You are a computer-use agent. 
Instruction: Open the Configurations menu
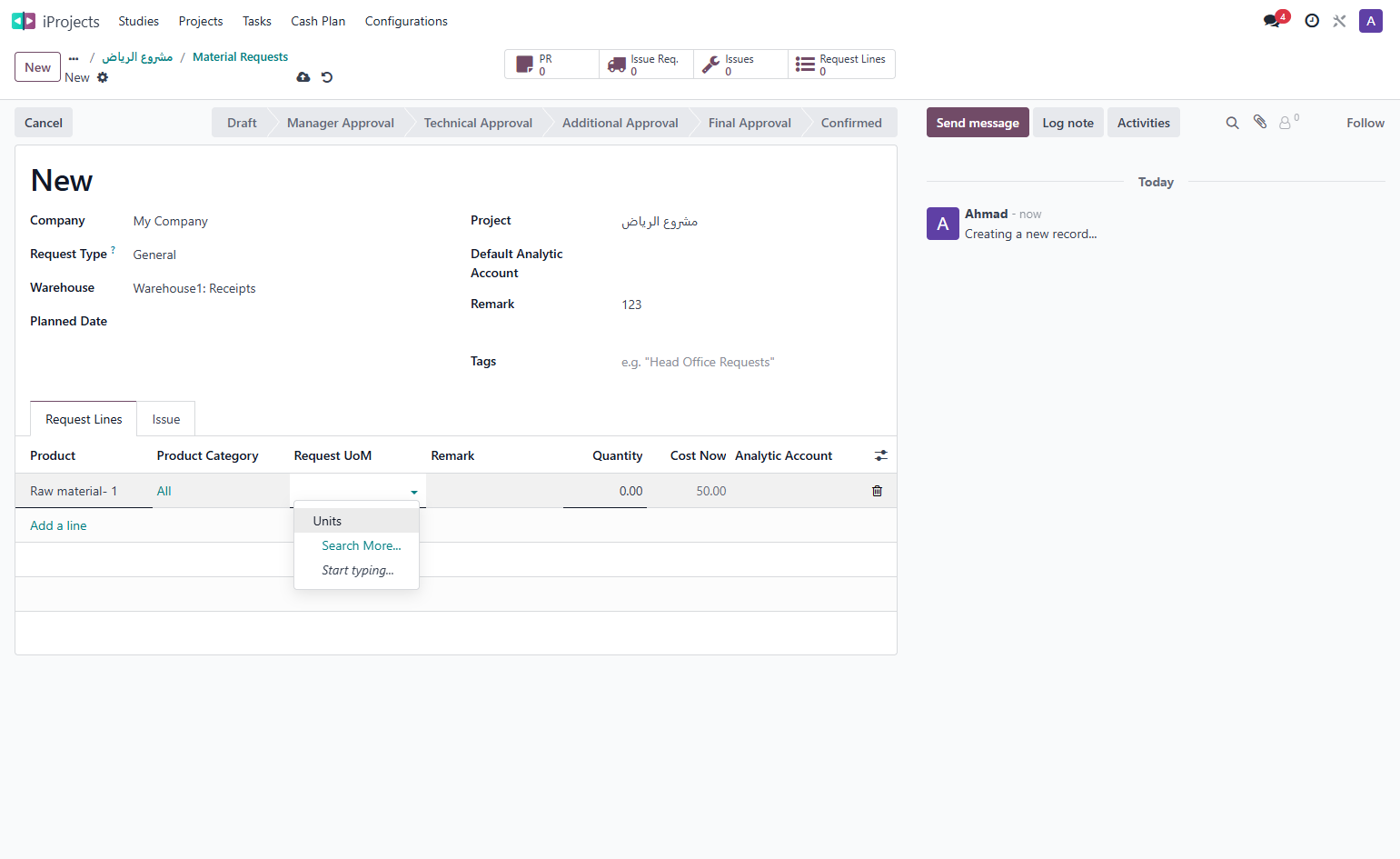click(406, 21)
